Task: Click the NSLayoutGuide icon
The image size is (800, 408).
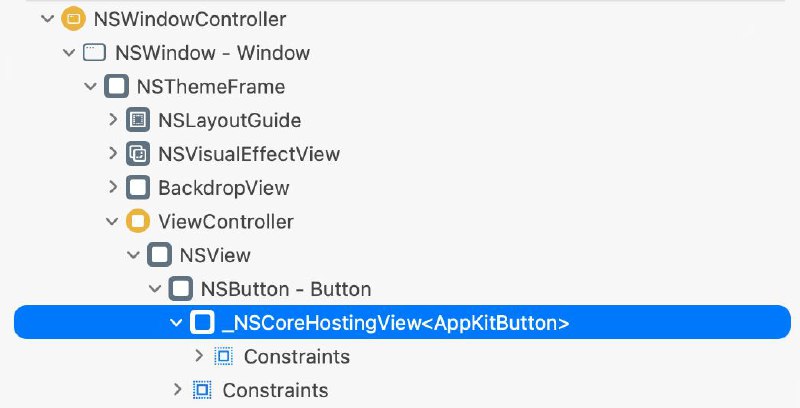Action: (138, 121)
